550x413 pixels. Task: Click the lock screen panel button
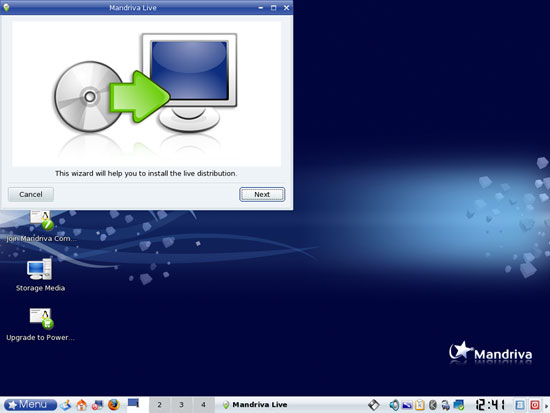click(x=520, y=405)
